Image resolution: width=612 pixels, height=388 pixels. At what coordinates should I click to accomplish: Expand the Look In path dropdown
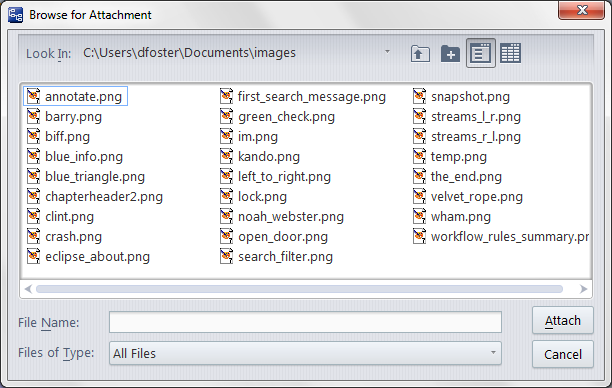[x=387, y=52]
